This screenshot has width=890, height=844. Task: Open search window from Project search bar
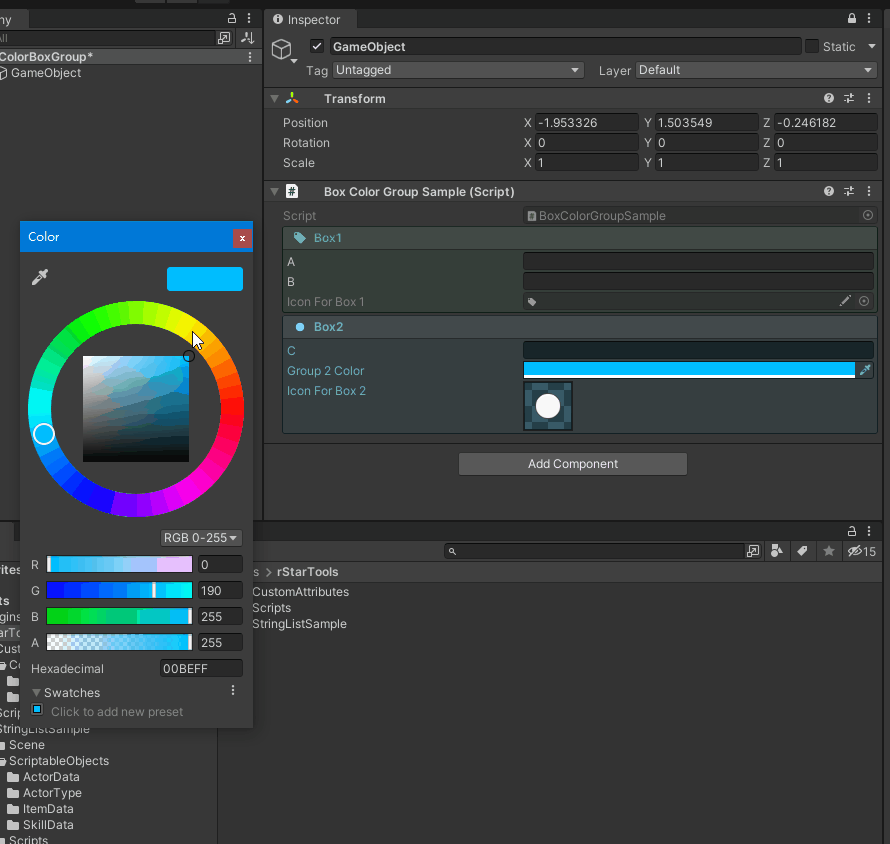tap(753, 551)
